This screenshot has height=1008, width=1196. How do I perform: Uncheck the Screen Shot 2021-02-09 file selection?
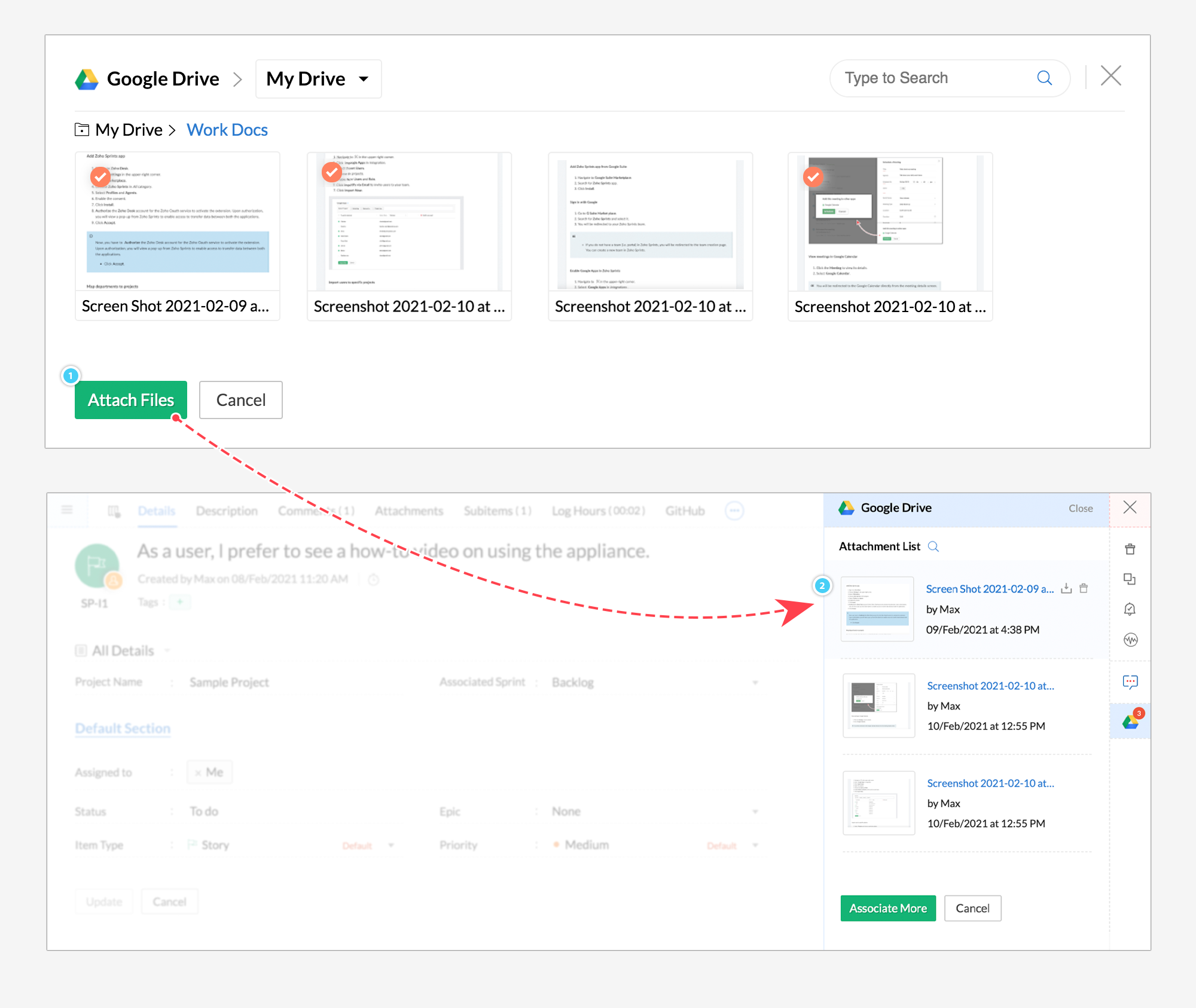pos(100,176)
